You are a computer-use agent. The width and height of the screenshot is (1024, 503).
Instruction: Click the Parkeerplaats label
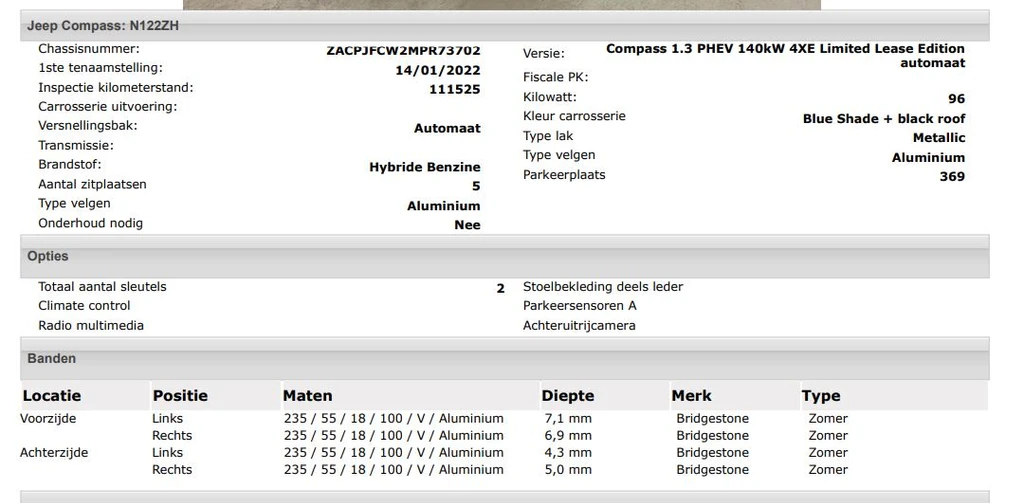click(564, 175)
